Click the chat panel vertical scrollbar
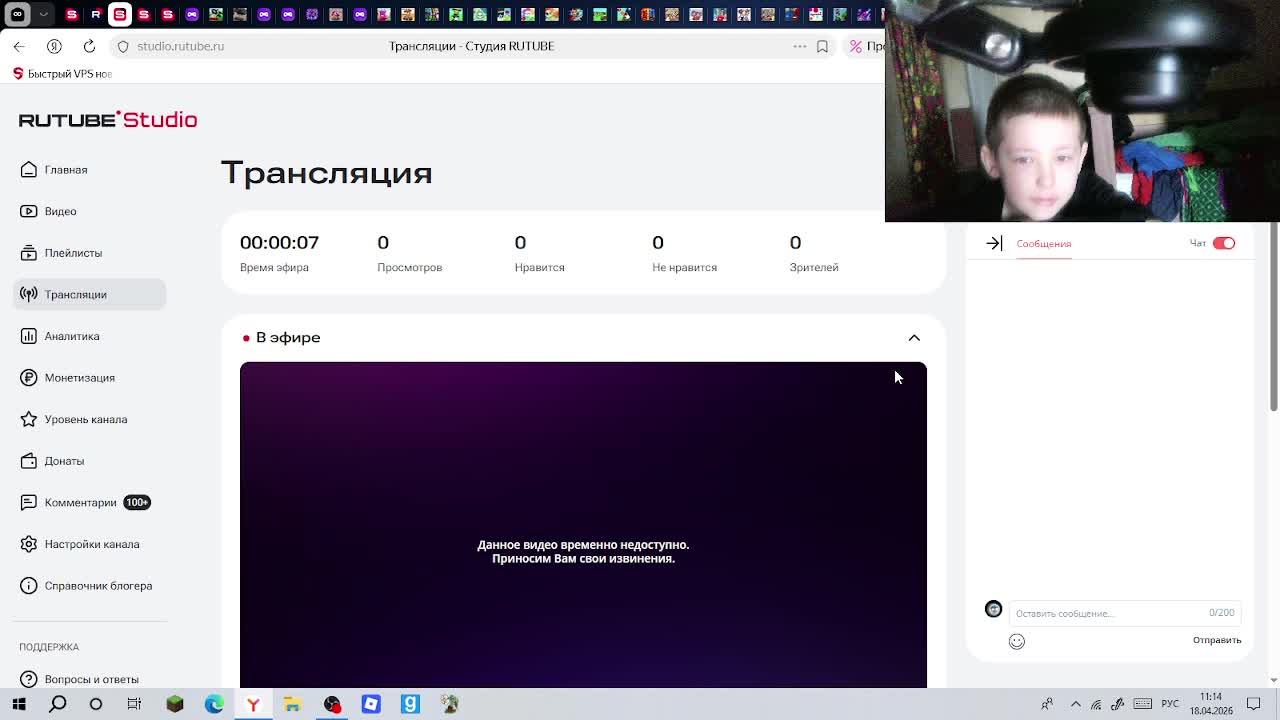 point(1273,316)
